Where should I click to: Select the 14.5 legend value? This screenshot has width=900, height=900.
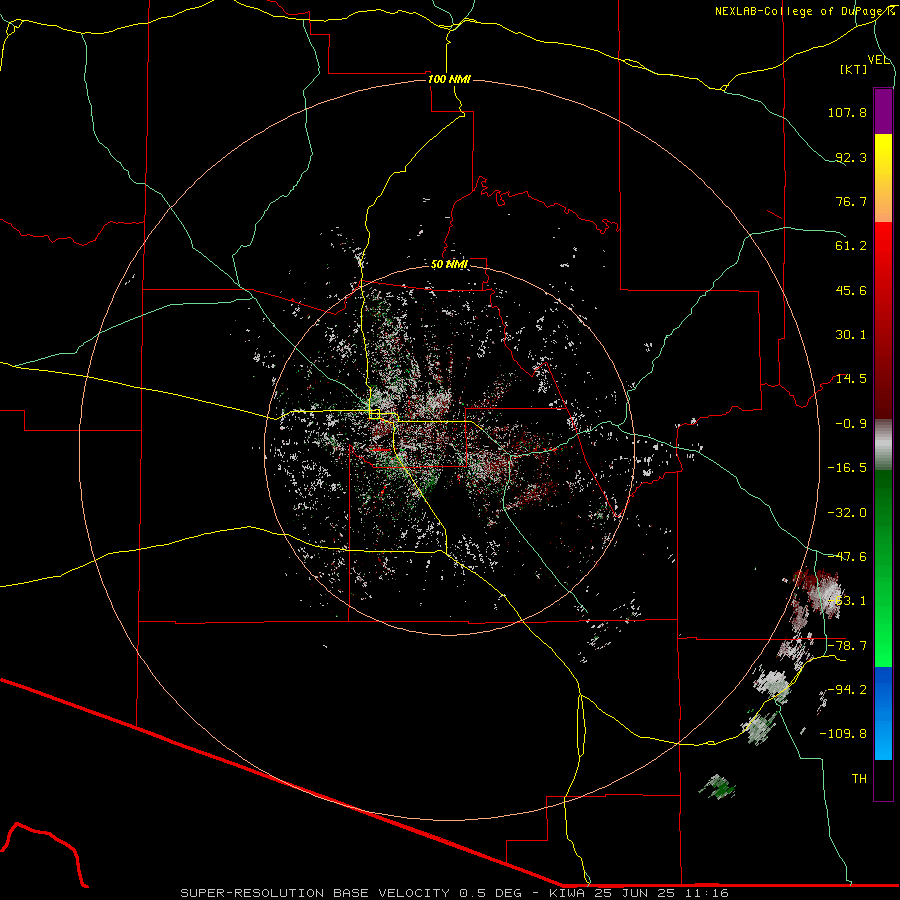[x=851, y=379]
